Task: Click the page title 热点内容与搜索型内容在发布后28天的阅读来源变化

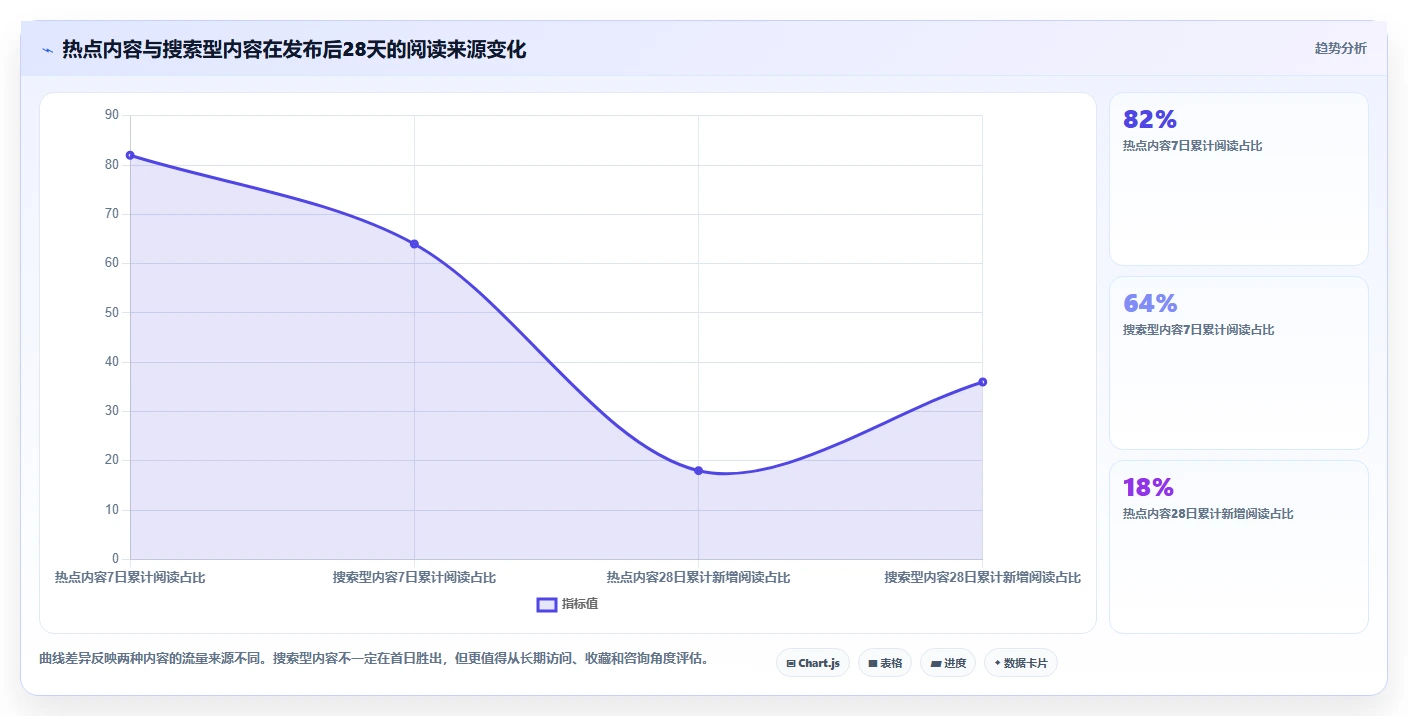Action: [x=294, y=49]
